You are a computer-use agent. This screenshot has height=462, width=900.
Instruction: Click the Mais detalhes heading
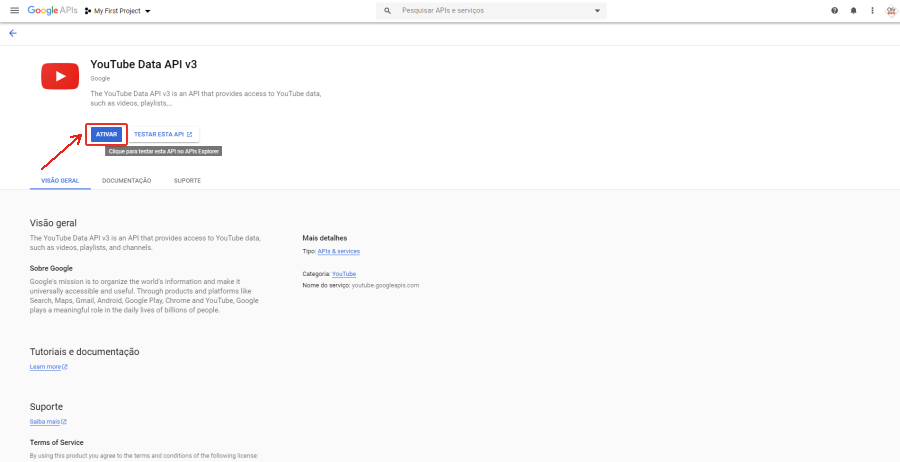(325, 238)
